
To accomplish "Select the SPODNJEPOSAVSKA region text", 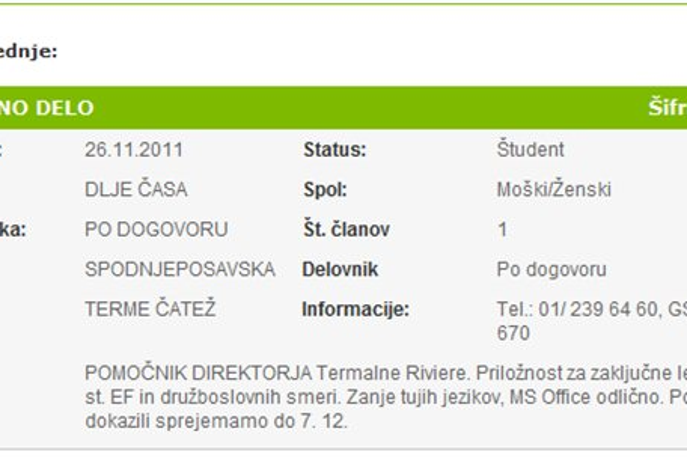I will click(180, 270).
